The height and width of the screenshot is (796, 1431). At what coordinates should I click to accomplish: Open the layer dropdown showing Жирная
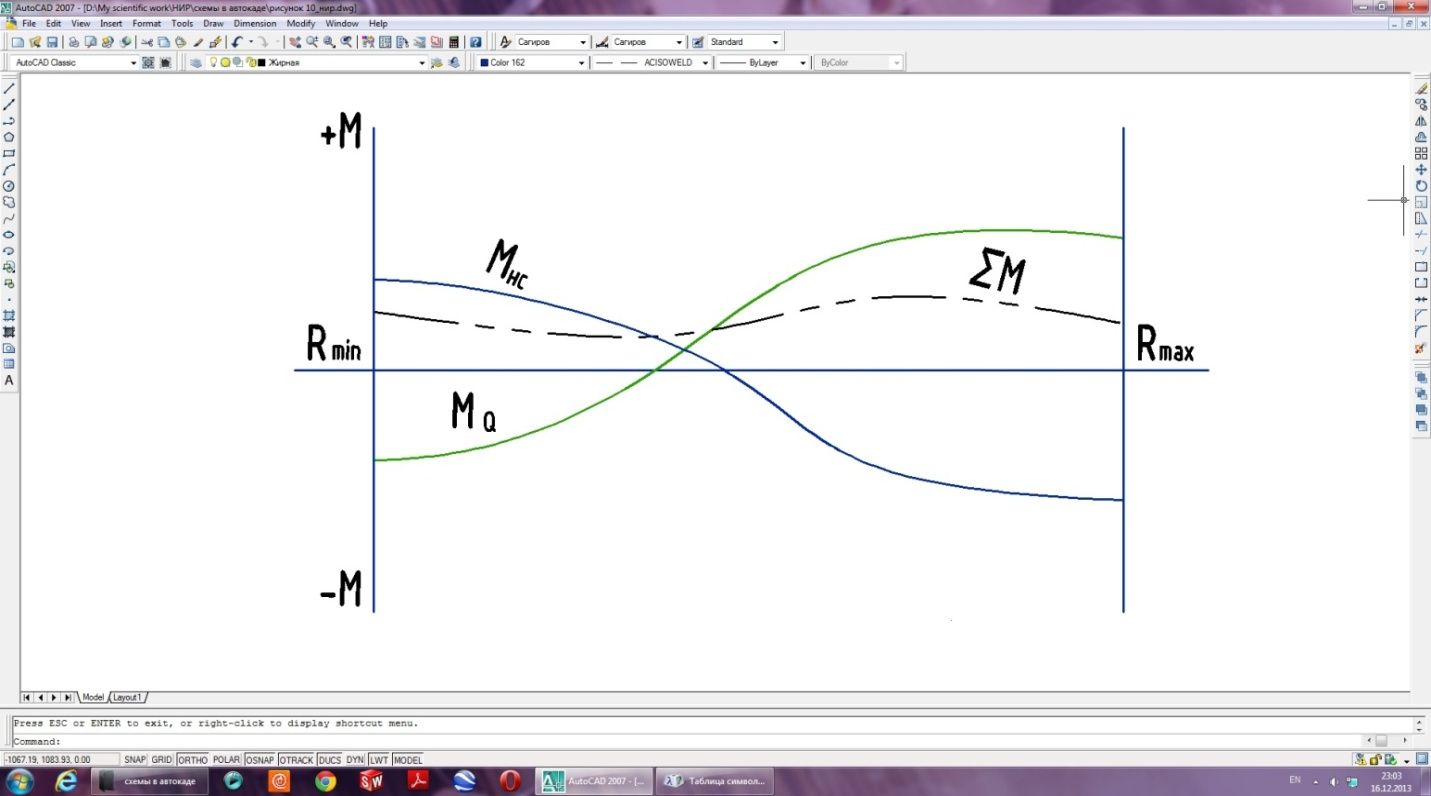[340, 62]
